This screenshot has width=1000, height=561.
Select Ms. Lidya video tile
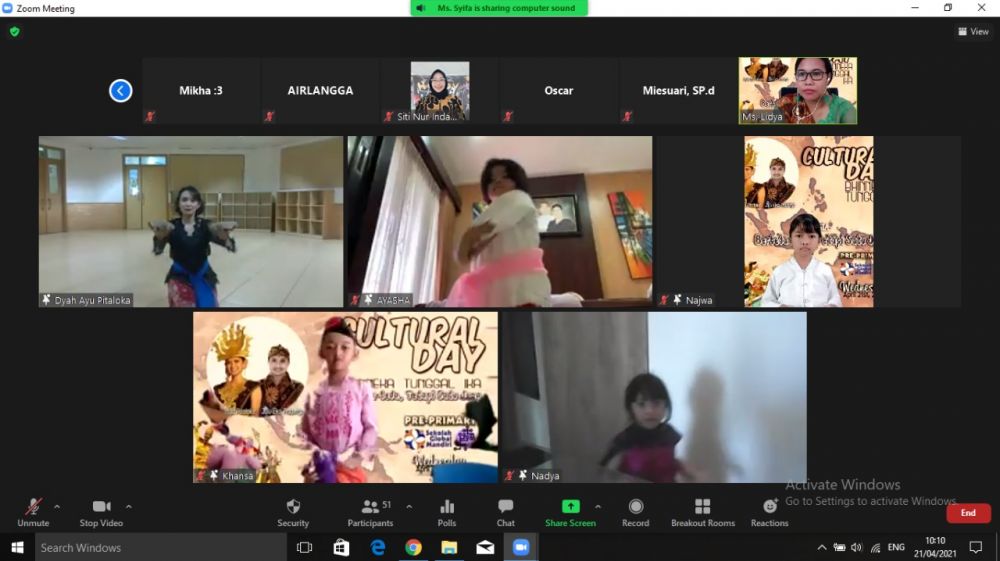(798, 91)
